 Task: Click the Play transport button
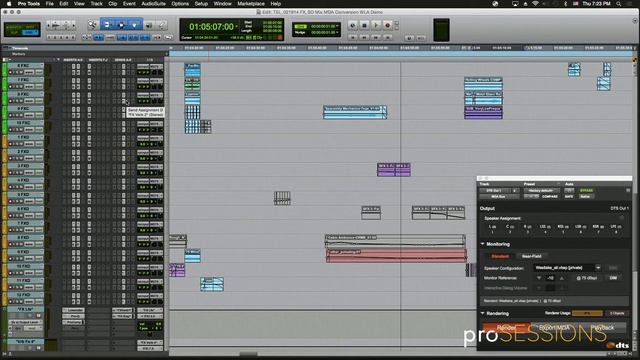[376, 25]
